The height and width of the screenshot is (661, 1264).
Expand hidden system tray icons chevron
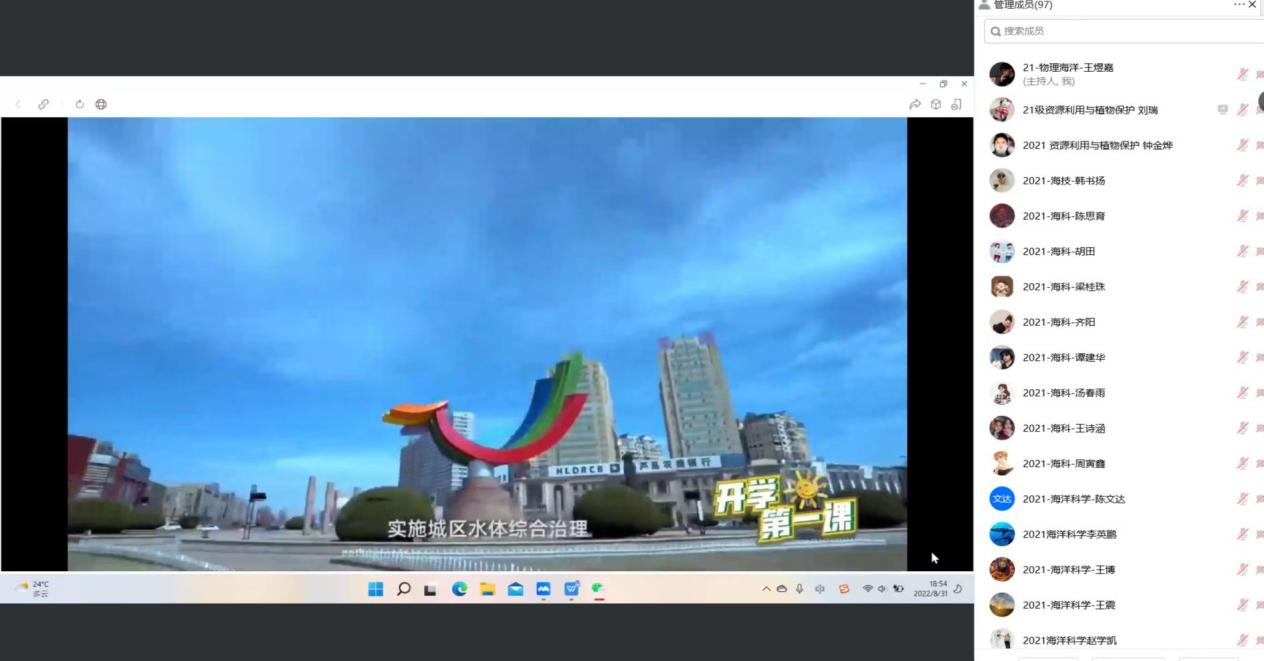point(767,589)
